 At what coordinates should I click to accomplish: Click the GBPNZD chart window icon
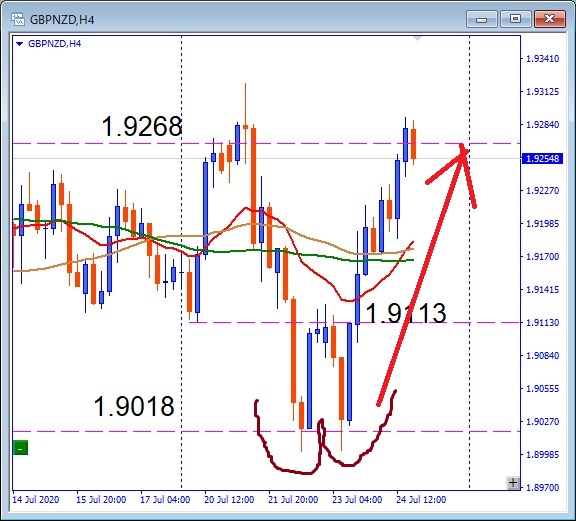pyautogui.click(x=18, y=19)
